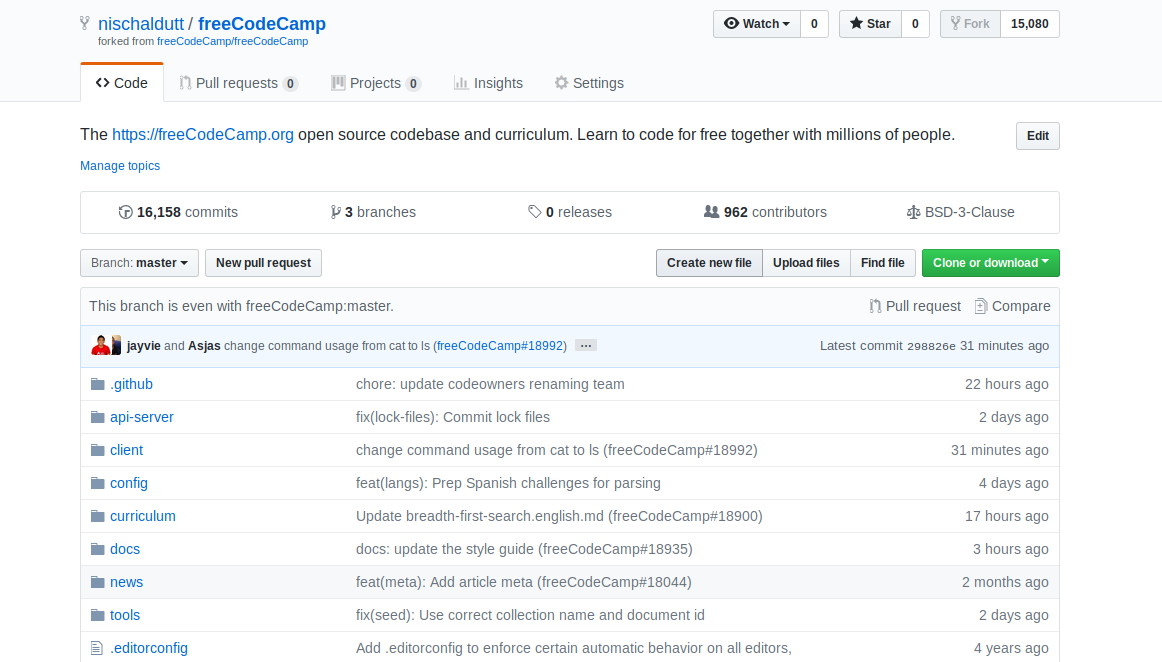Open the Branch: master dropdown

tap(139, 263)
